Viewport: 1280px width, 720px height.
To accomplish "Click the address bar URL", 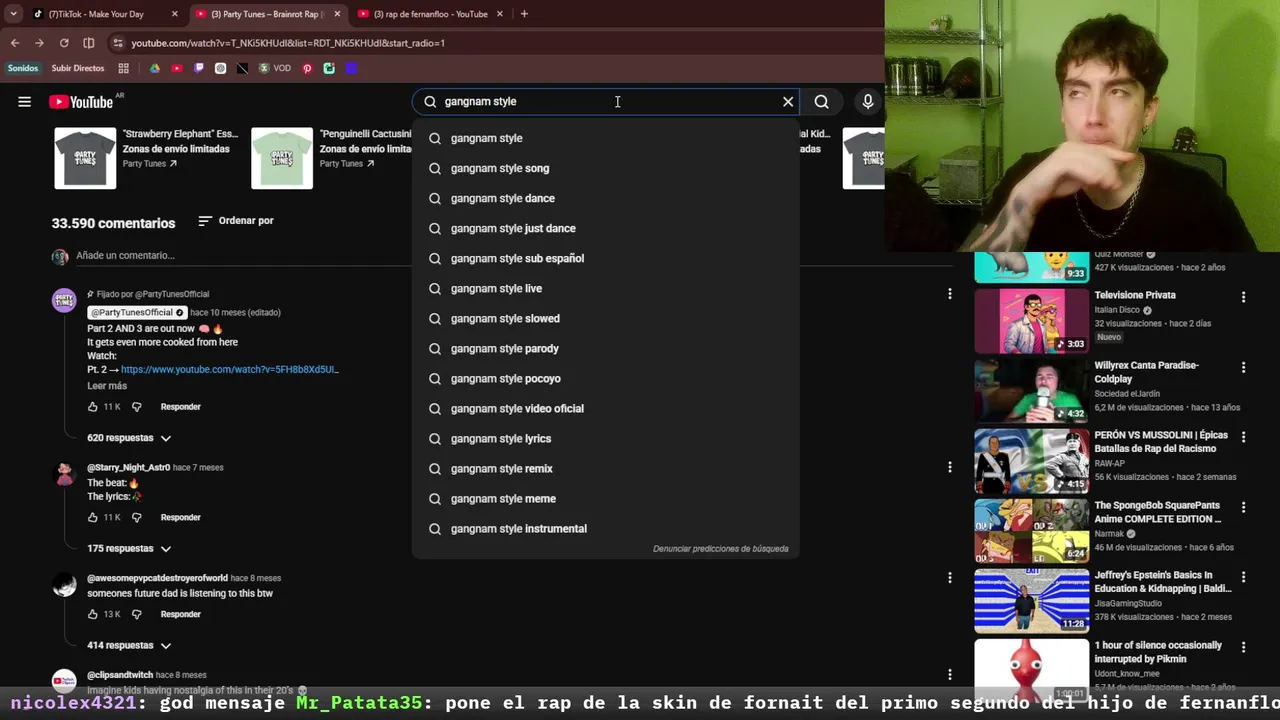I will pyautogui.click(x=288, y=43).
